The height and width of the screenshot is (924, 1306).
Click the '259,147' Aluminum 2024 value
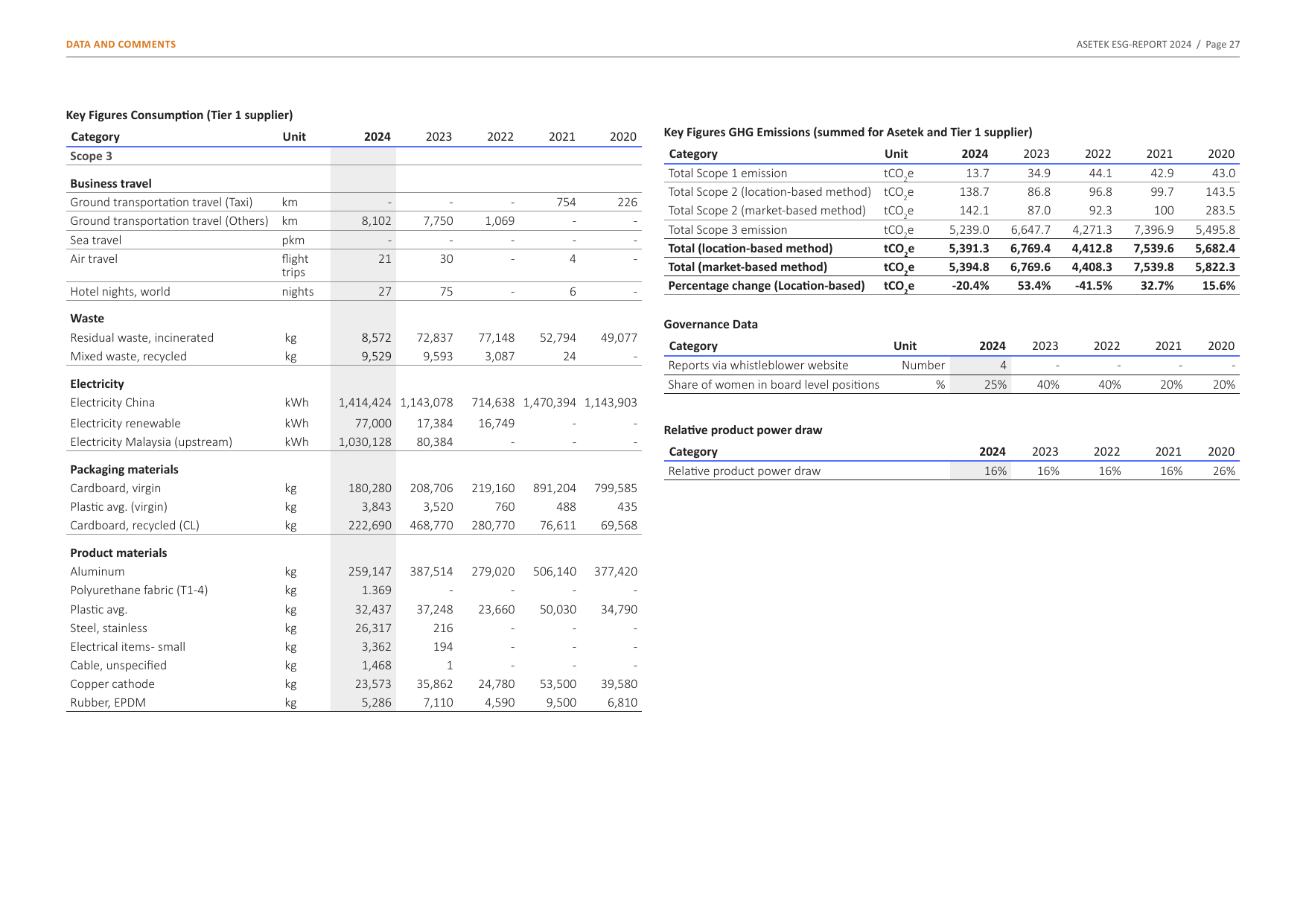[370, 572]
